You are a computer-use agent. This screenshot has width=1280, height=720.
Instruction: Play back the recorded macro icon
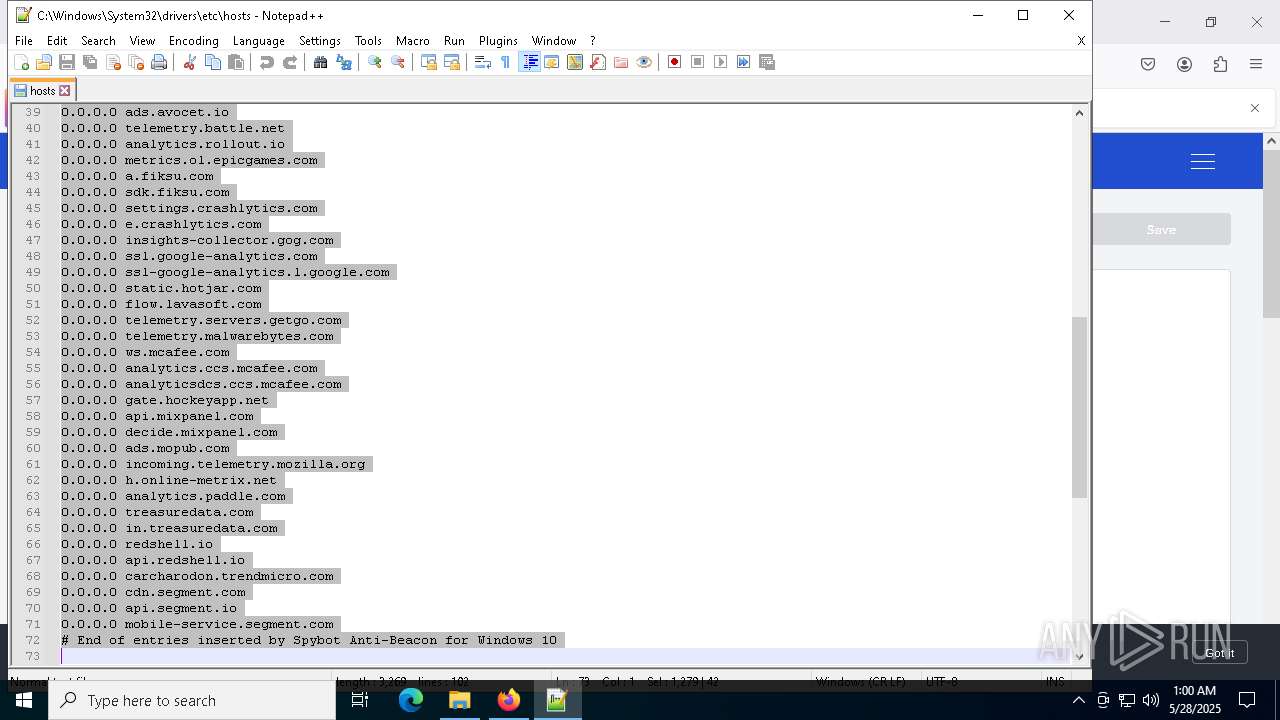pyautogui.click(x=721, y=62)
